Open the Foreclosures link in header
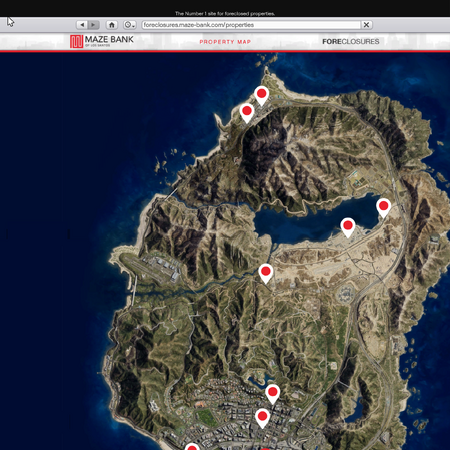 pyautogui.click(x=351, y=41)
